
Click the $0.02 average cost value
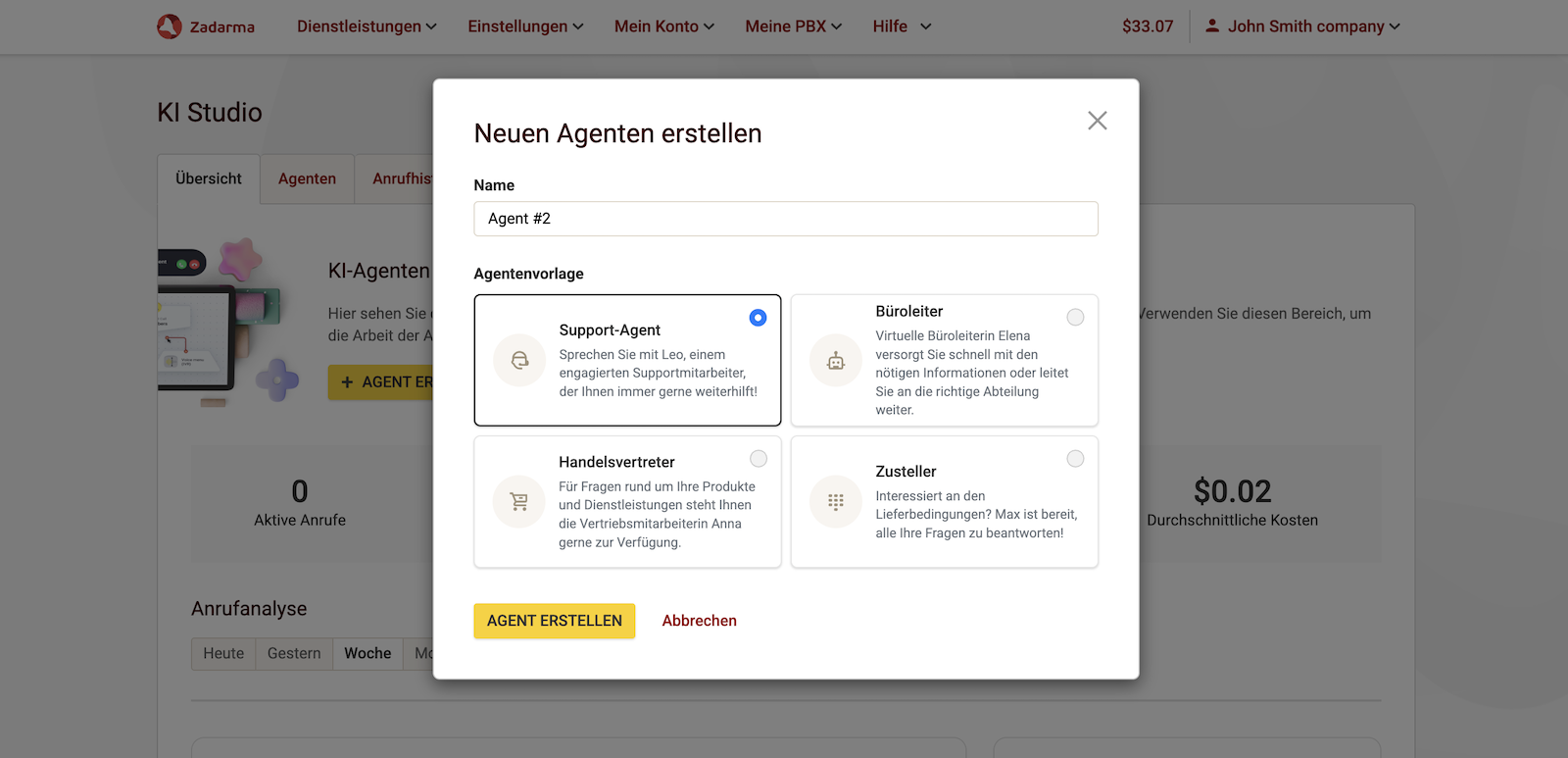click(x=1233, y=491)
